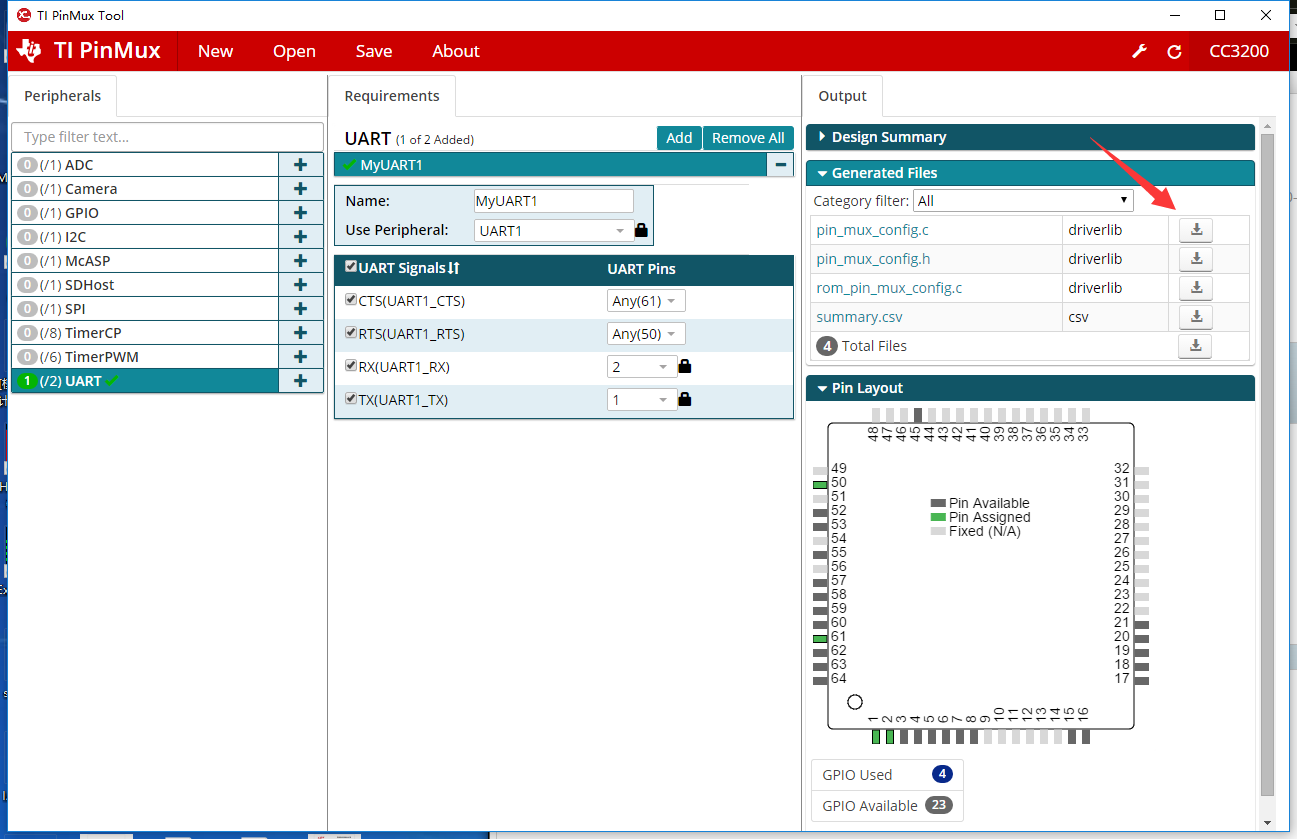Image resolution: width=1297 pixels, height=839 pixels.
Task: Click the lock icon beside Use Peripheral
Action: tap(641, 230)
